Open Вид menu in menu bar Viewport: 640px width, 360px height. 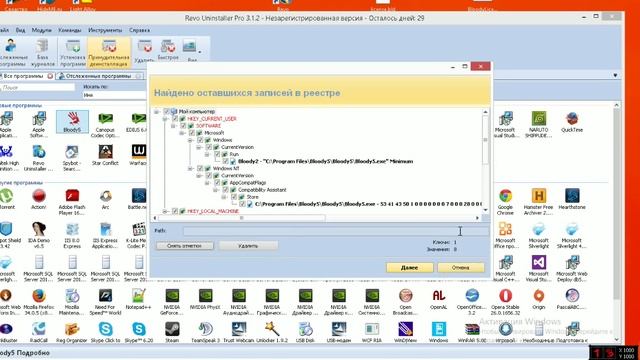click(20, 30)
